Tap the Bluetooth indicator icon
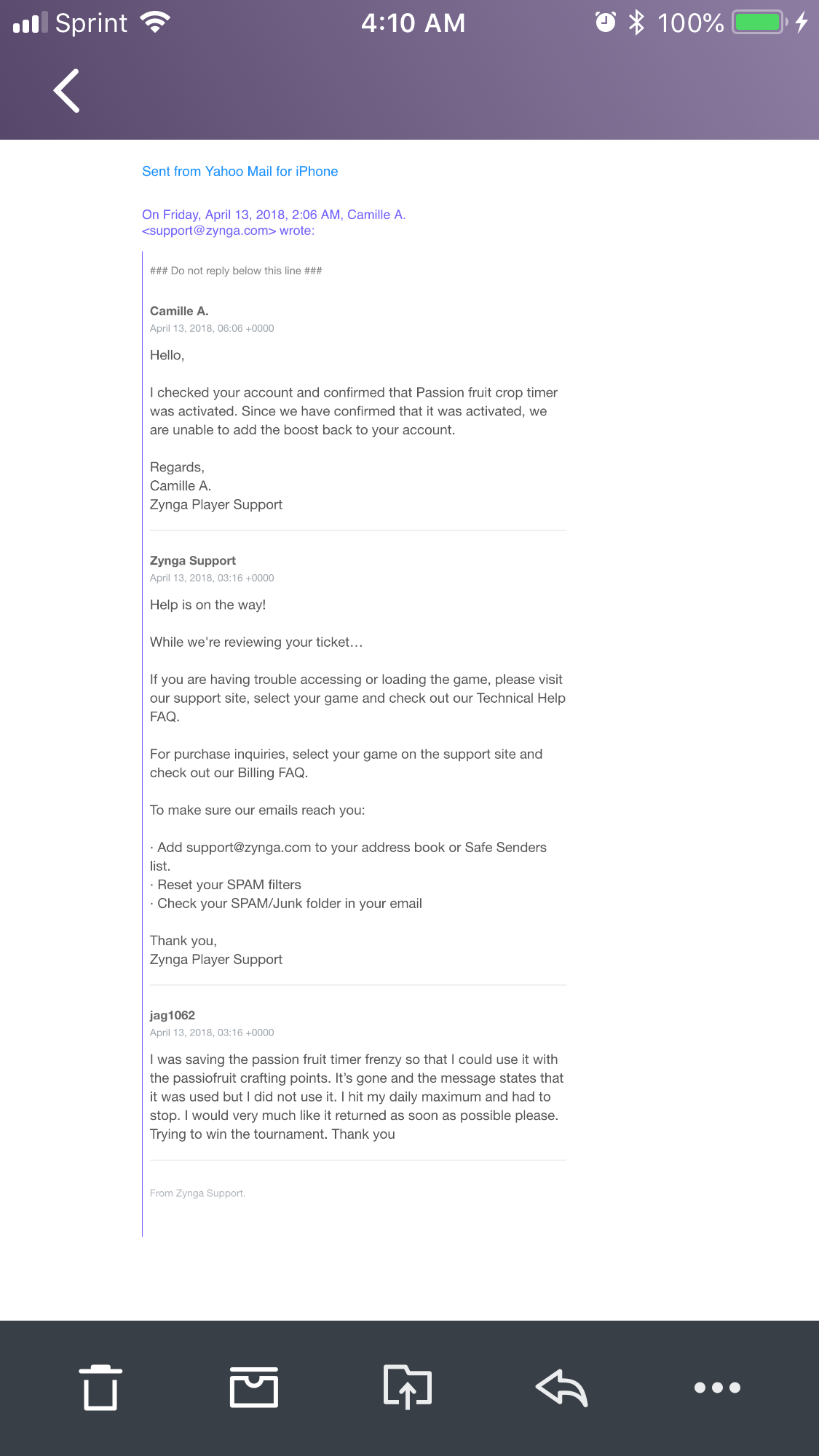 636,22
